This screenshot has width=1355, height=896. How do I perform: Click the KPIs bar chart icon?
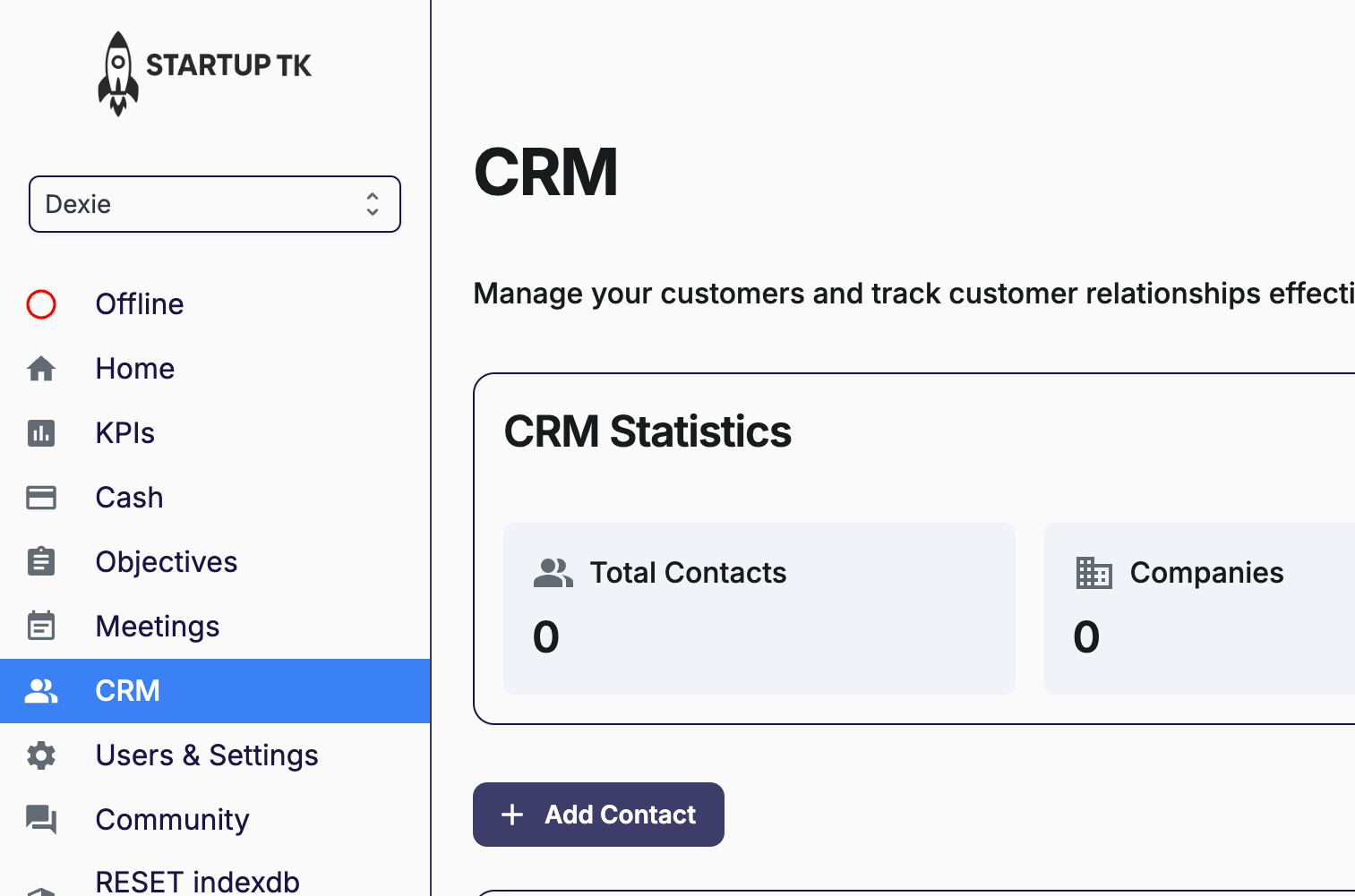41,432
